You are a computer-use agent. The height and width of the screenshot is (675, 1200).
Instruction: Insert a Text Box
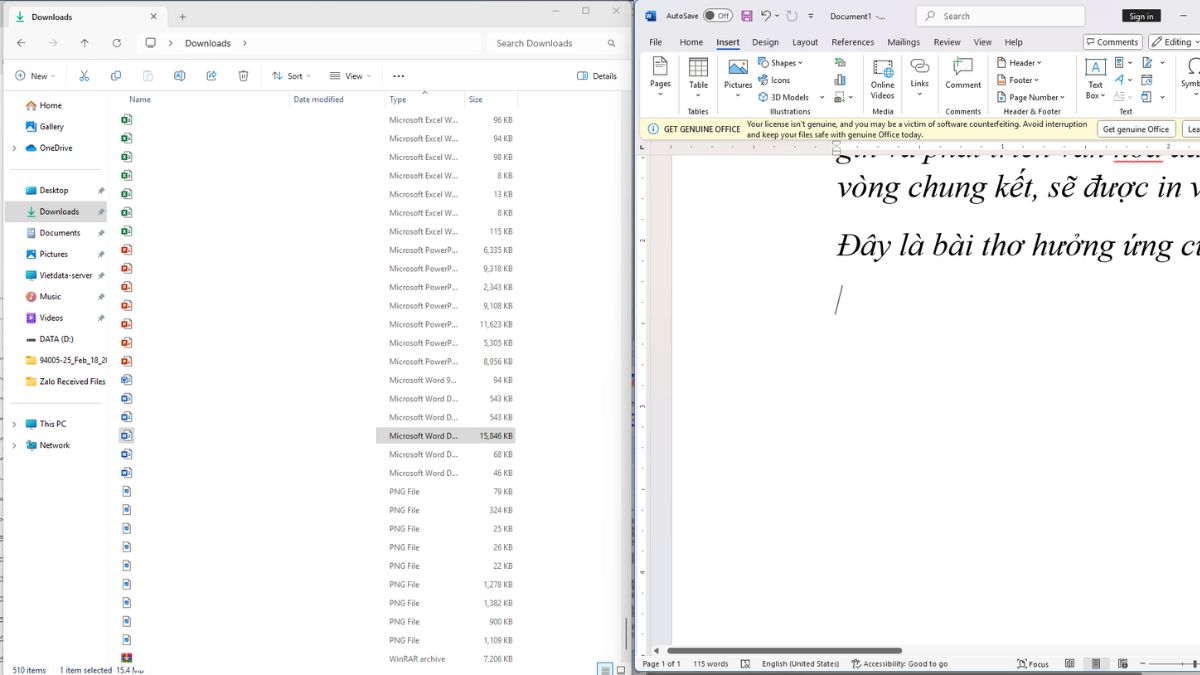pos(1095,78)
